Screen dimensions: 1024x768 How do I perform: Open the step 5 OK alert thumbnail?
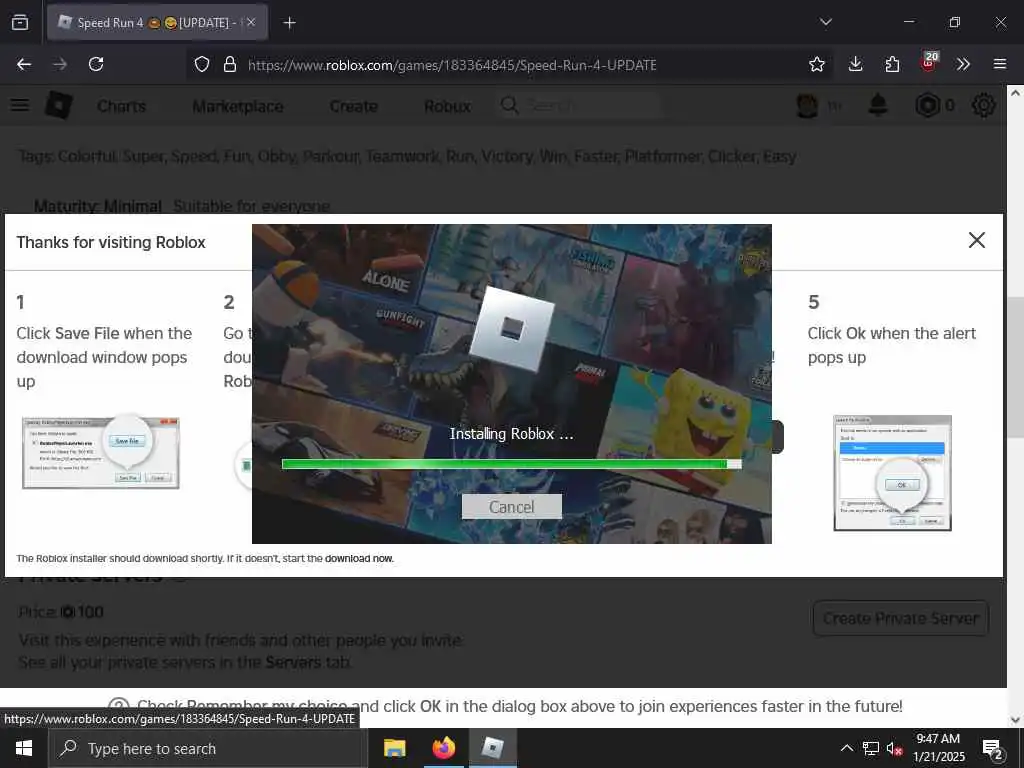(x=892, y=473)
